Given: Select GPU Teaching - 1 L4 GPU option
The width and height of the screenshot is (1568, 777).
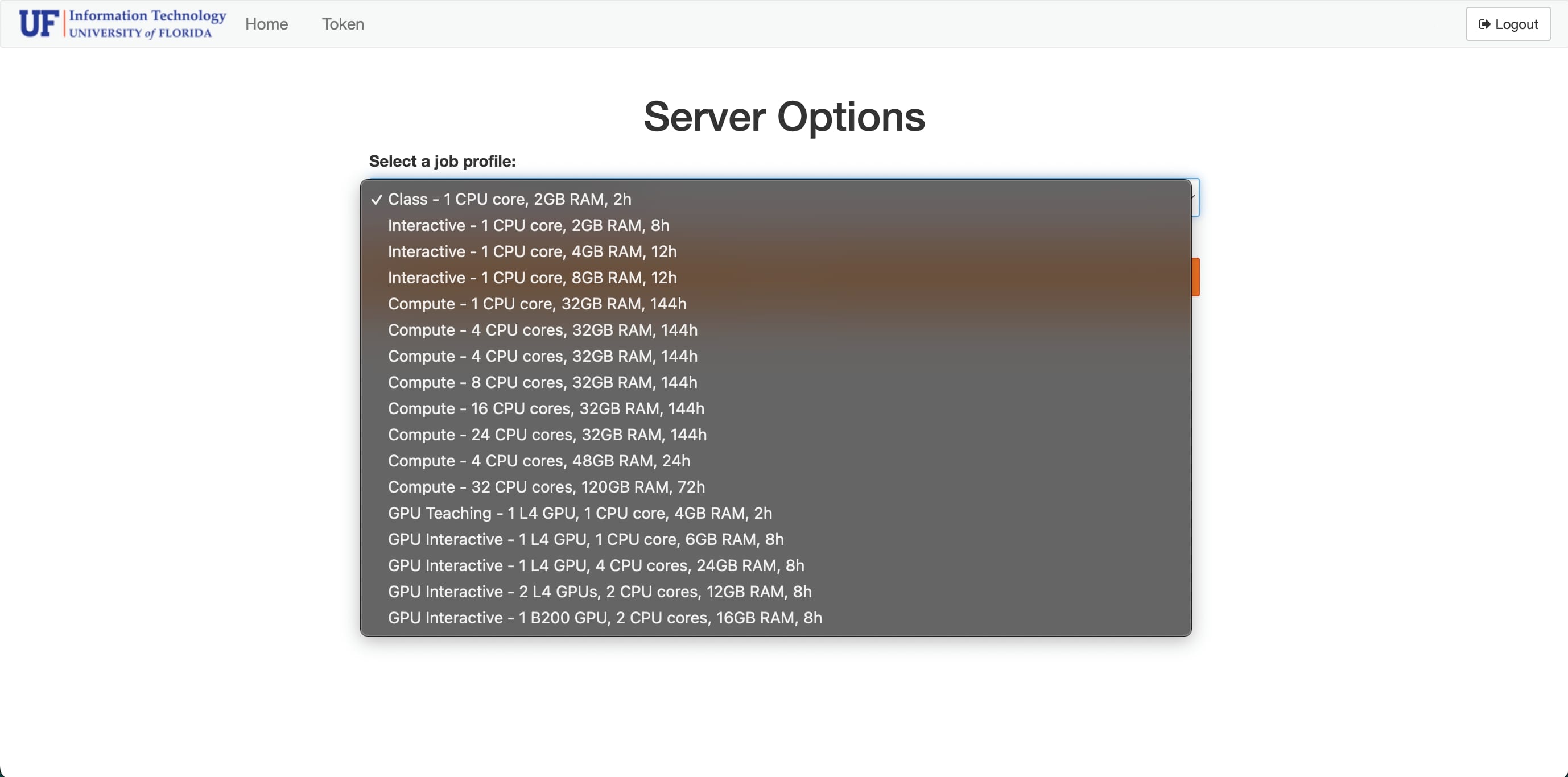Looking at the screenshot, I should point(775,513).
